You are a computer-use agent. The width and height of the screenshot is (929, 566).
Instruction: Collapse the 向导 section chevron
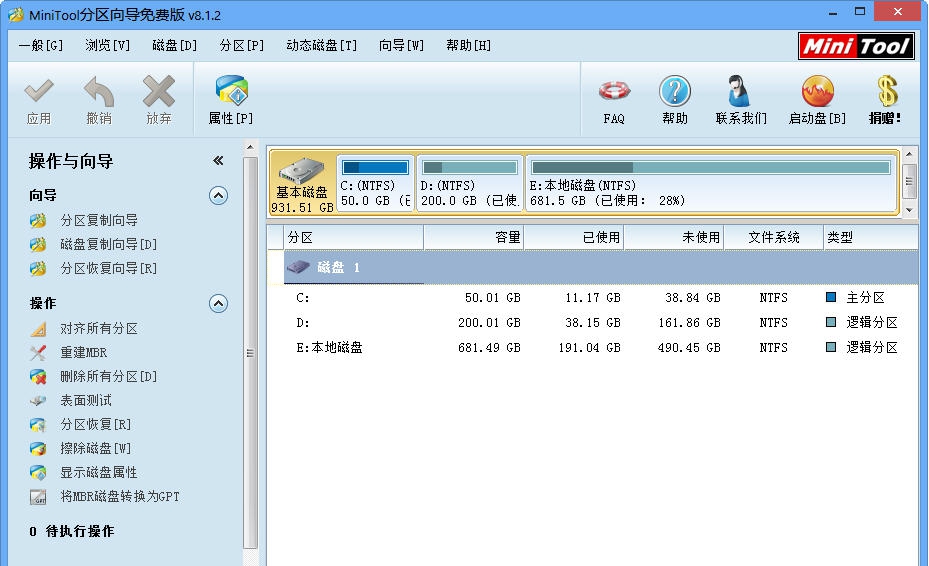click(219, 196)
